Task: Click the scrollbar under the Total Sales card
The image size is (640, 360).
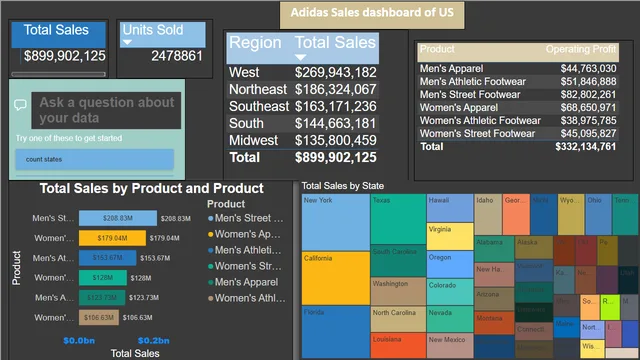Action: click(58, 74)
